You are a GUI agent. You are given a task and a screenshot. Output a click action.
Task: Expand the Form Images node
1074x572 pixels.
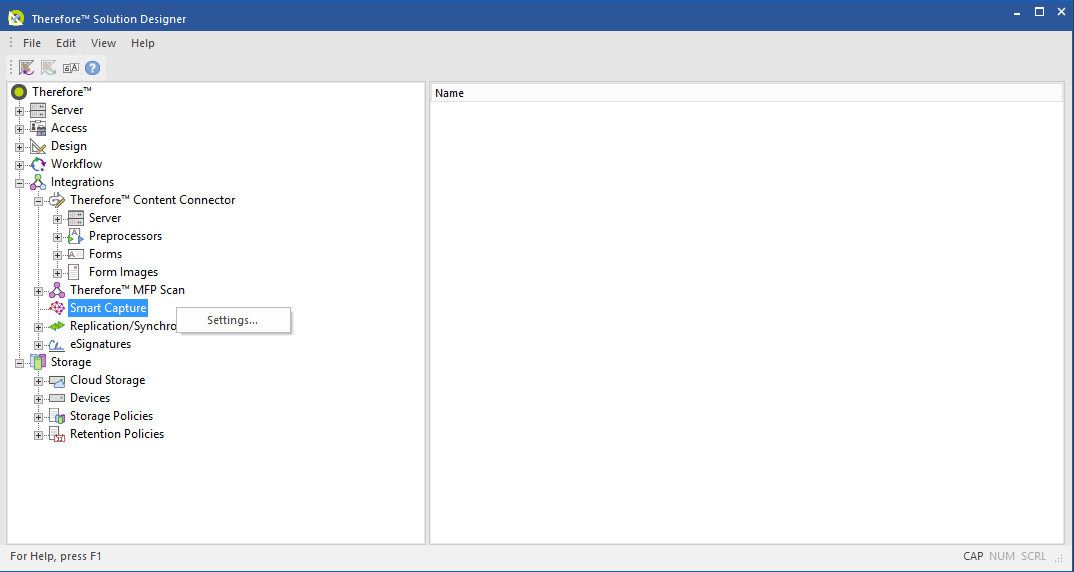(x=58, y=273)
